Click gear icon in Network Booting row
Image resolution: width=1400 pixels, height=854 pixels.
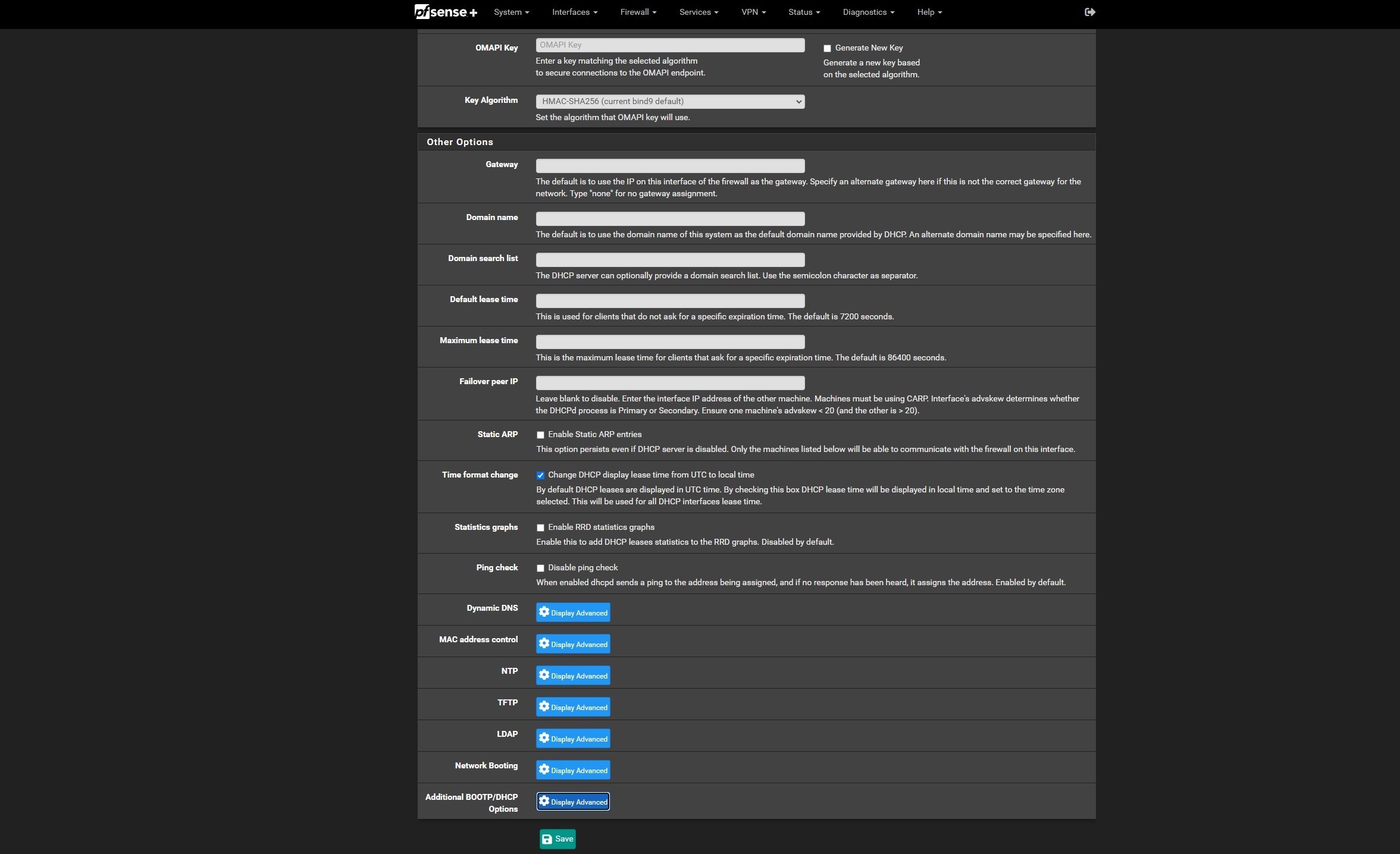(544, 770)
